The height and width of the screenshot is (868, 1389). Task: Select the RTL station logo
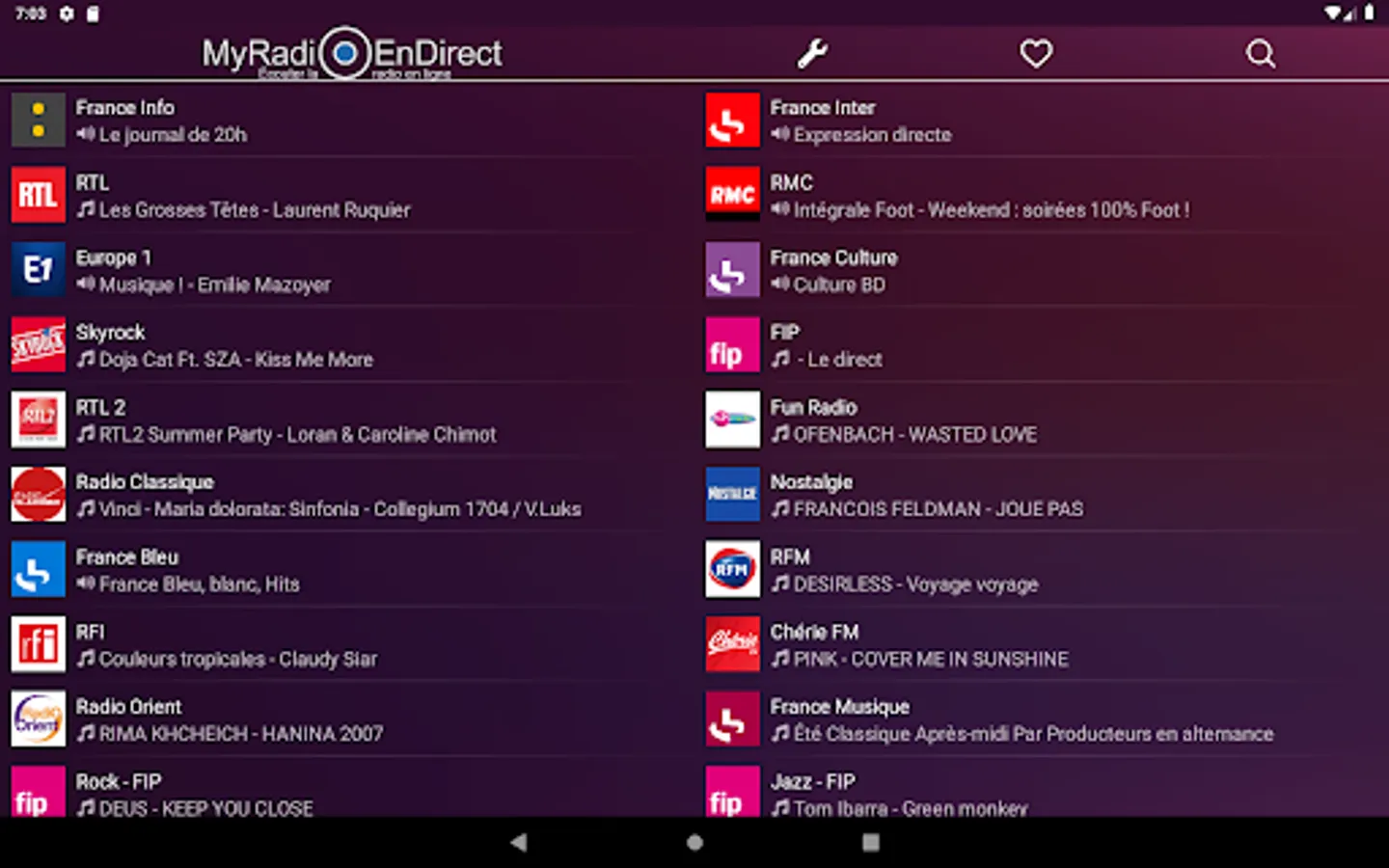click(39, 195)
